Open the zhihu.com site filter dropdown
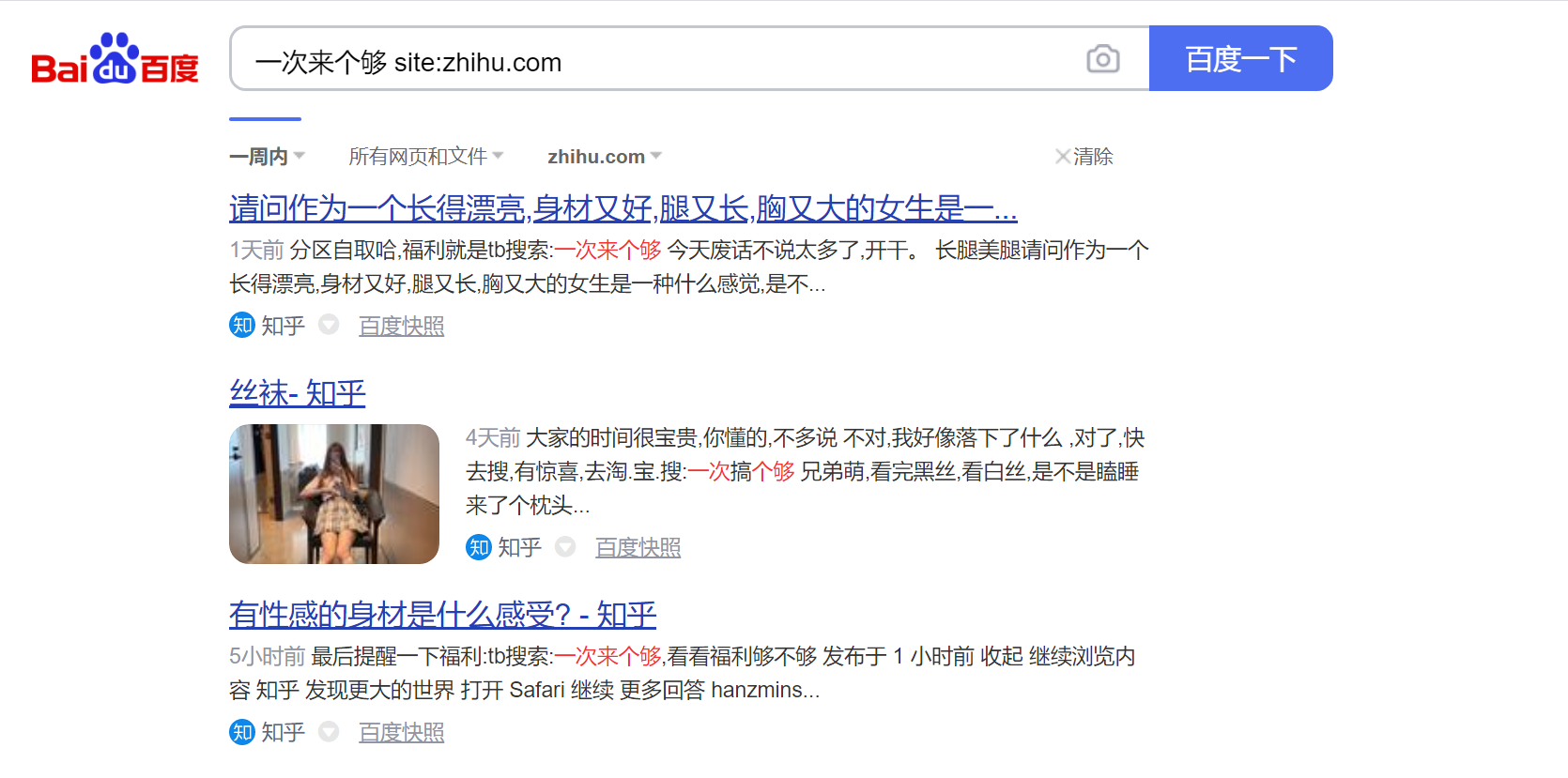Screen dimensions: 1568x778 605,157
